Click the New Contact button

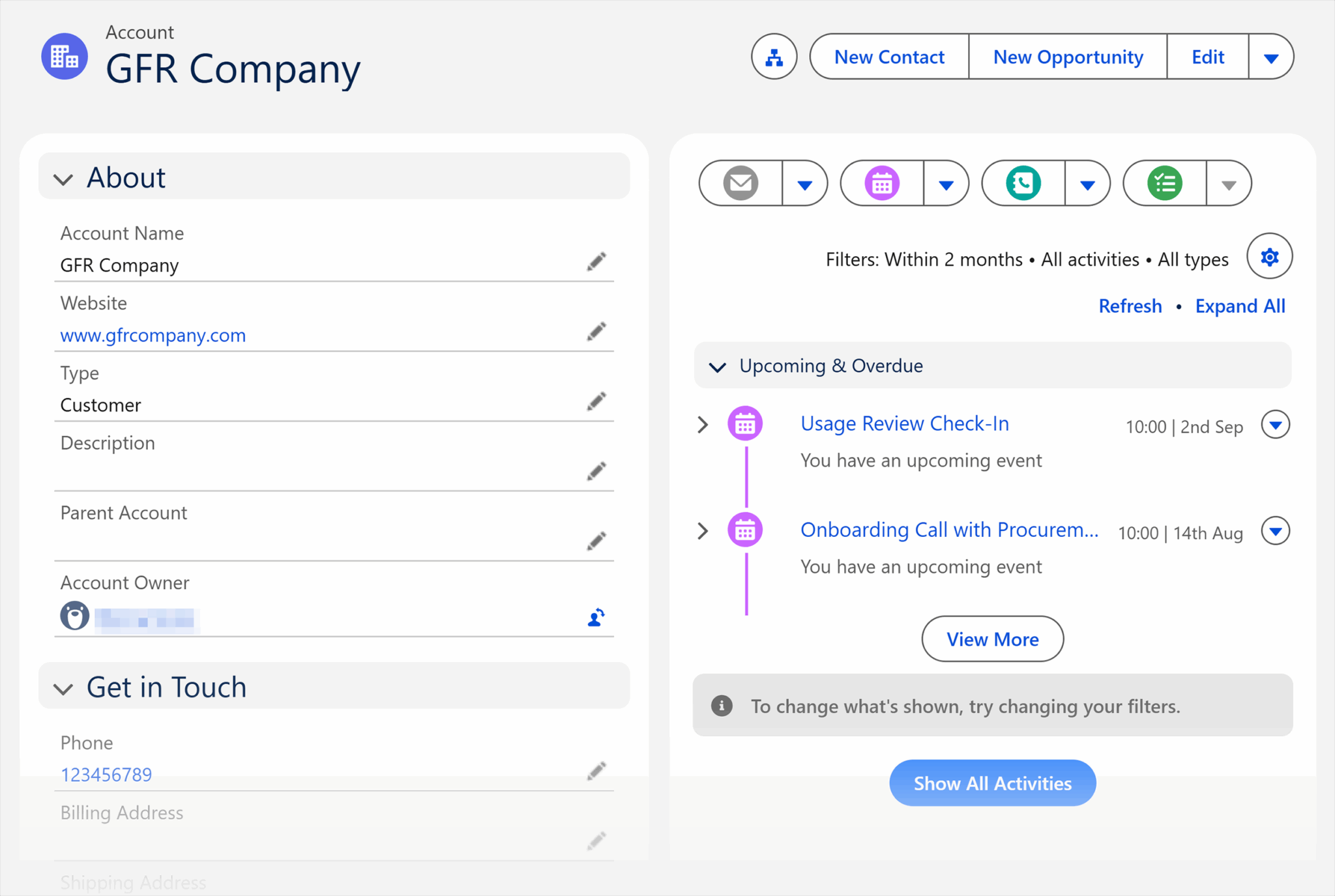pyautogui.click(x=889, y=57)
